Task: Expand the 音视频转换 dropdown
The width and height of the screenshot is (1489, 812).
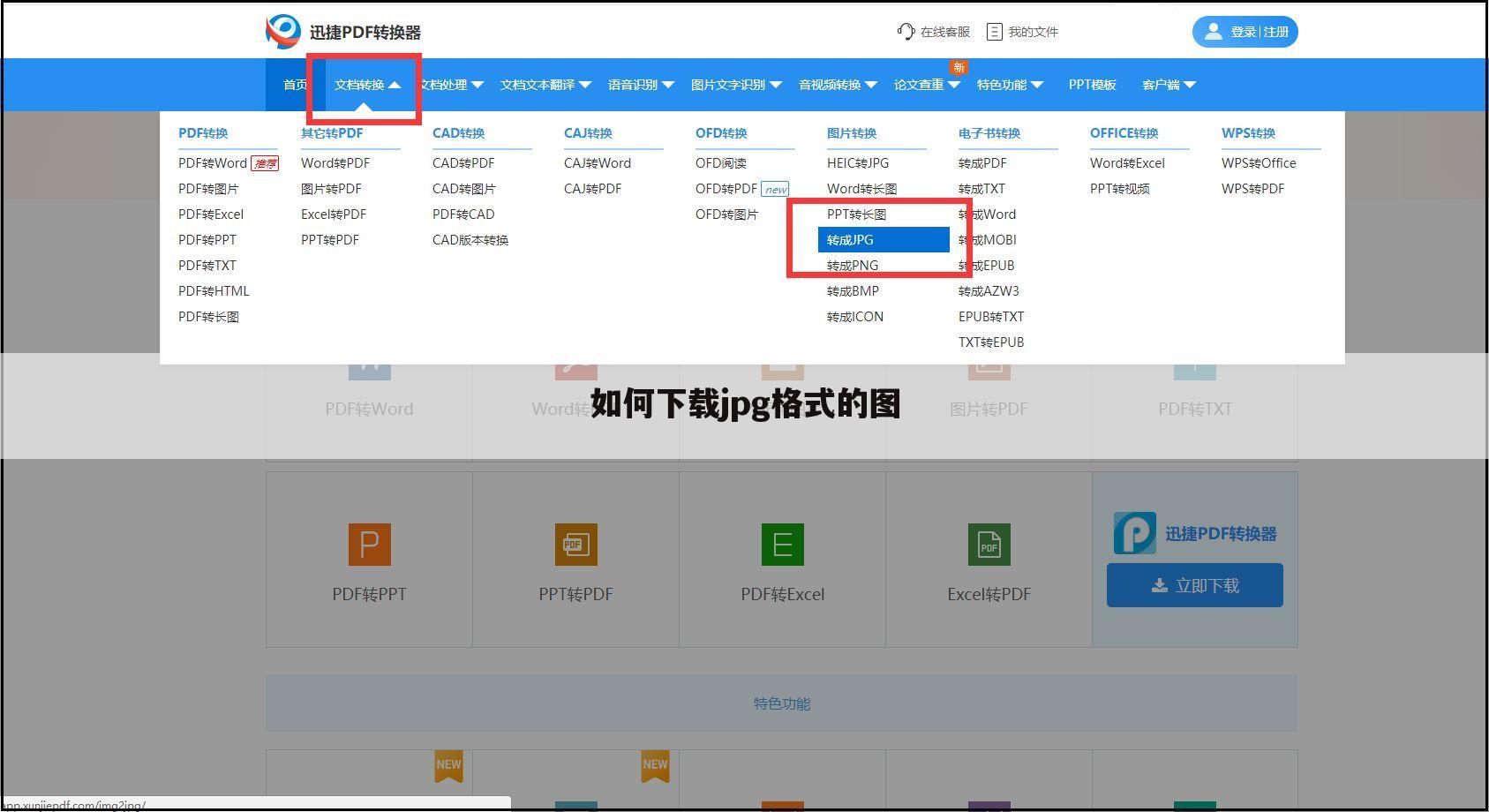Action: click(838, 85)
